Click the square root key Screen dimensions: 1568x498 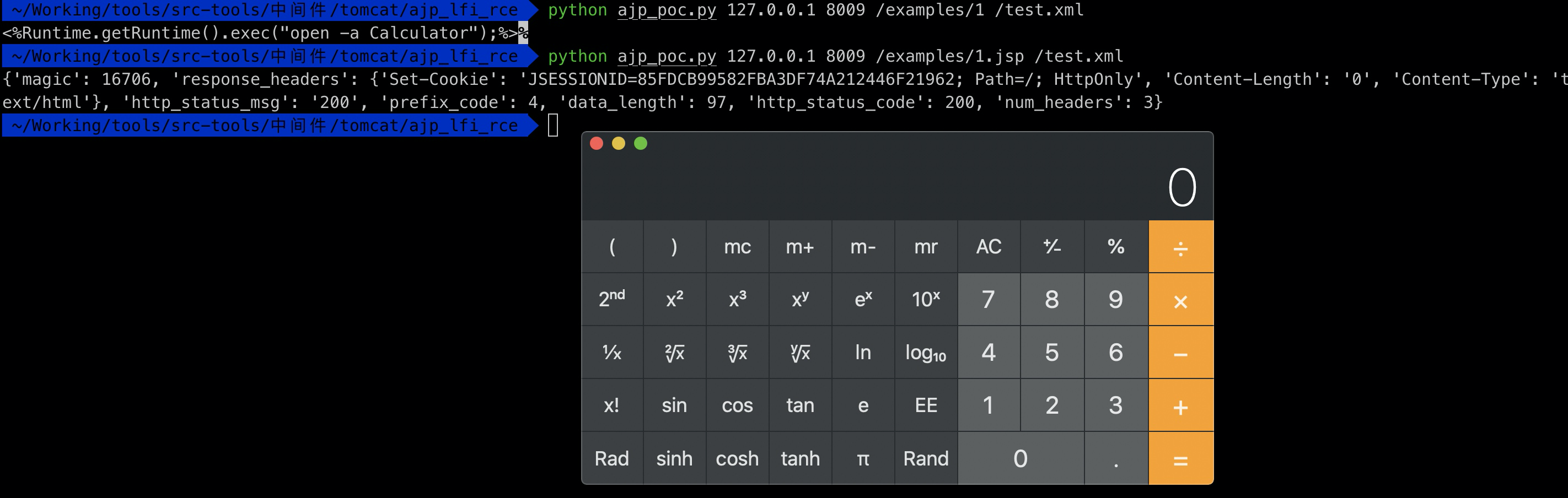click(674, 353)
